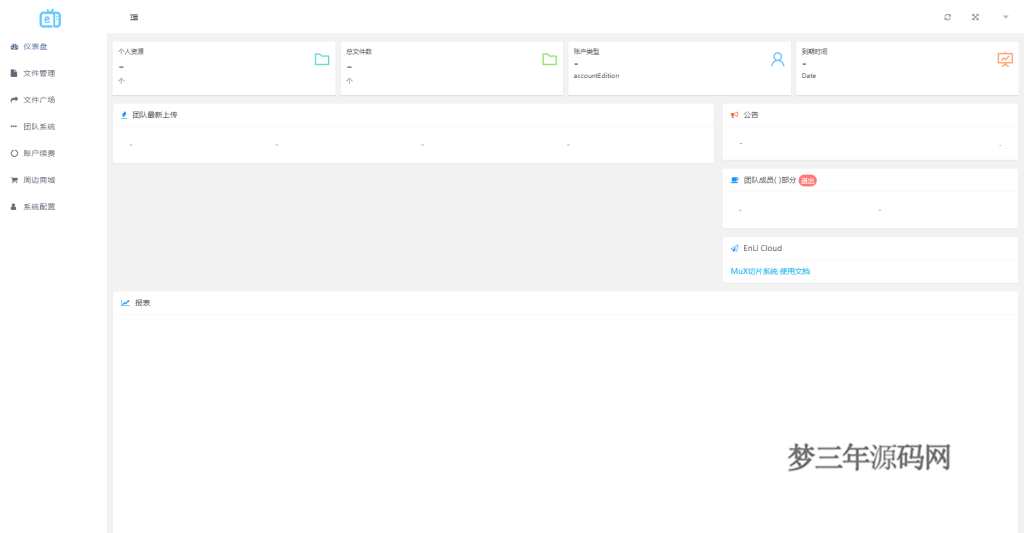Click the user icon in 账户类型 card
1024x533 pixels.
[777, 59]
